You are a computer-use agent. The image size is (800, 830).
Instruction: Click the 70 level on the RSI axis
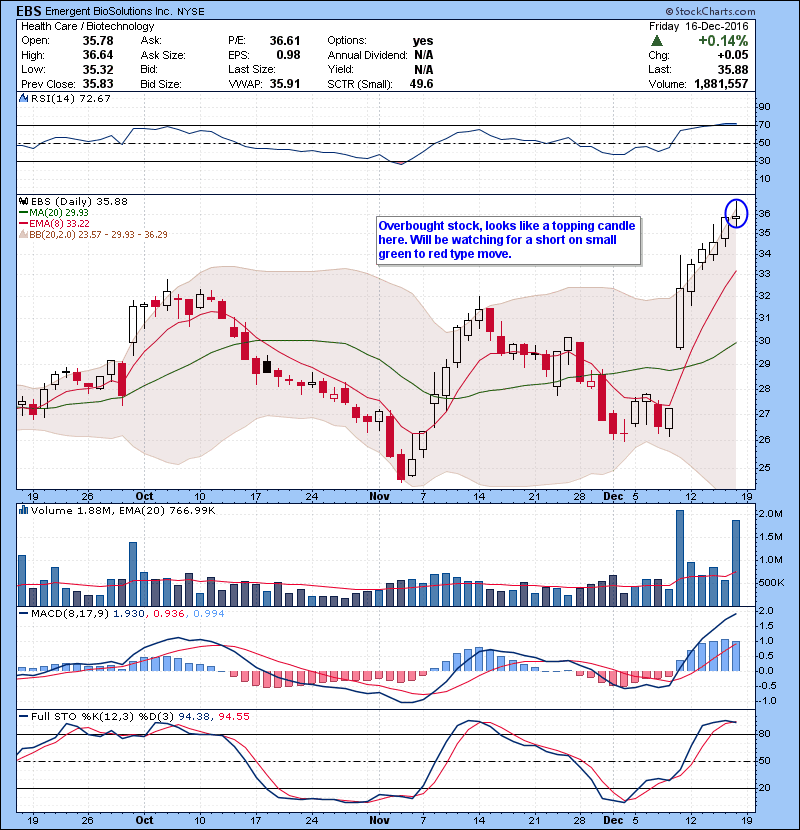[x=765, y=125]
